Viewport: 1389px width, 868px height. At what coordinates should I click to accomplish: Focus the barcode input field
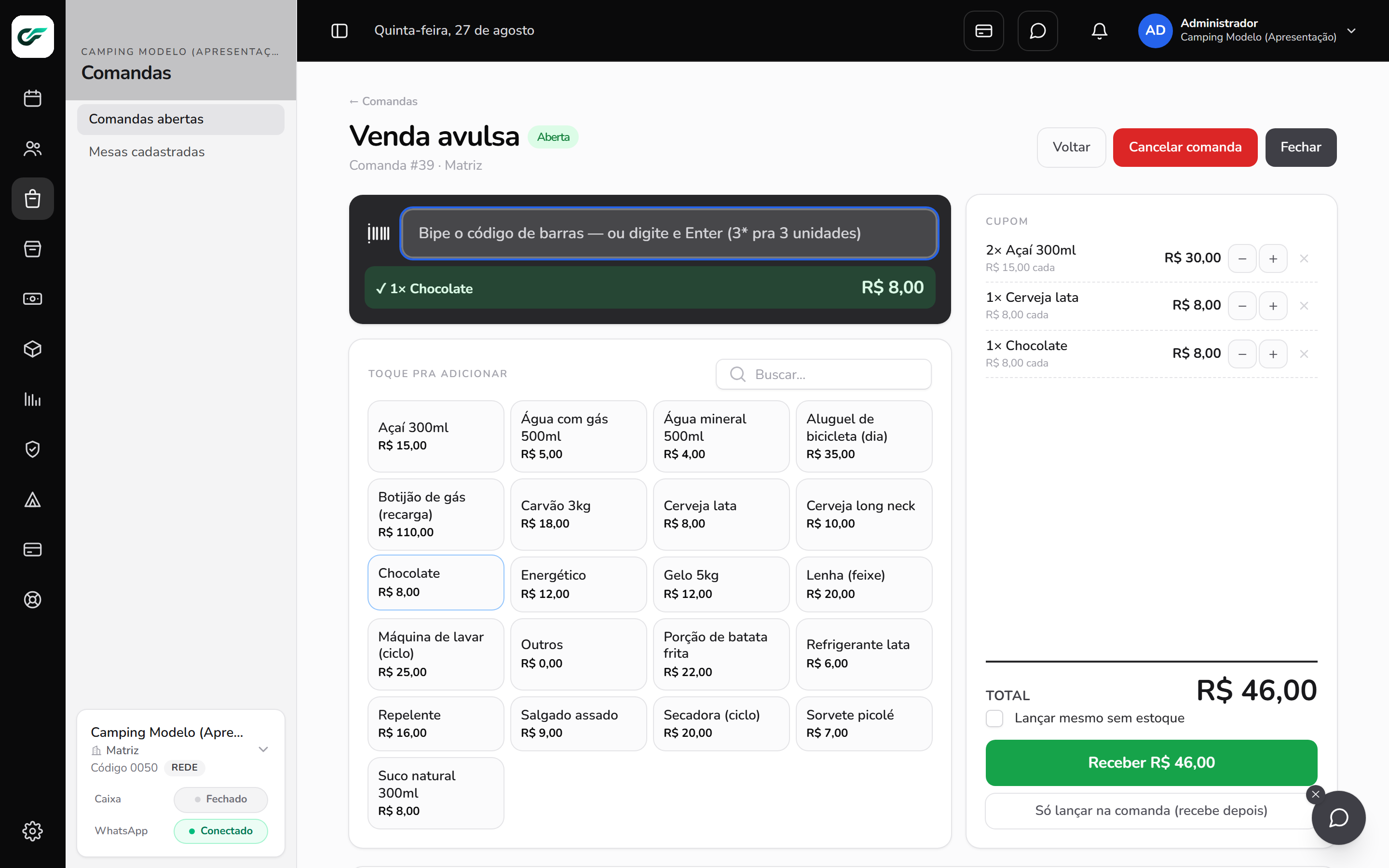[x=669, y=233]
